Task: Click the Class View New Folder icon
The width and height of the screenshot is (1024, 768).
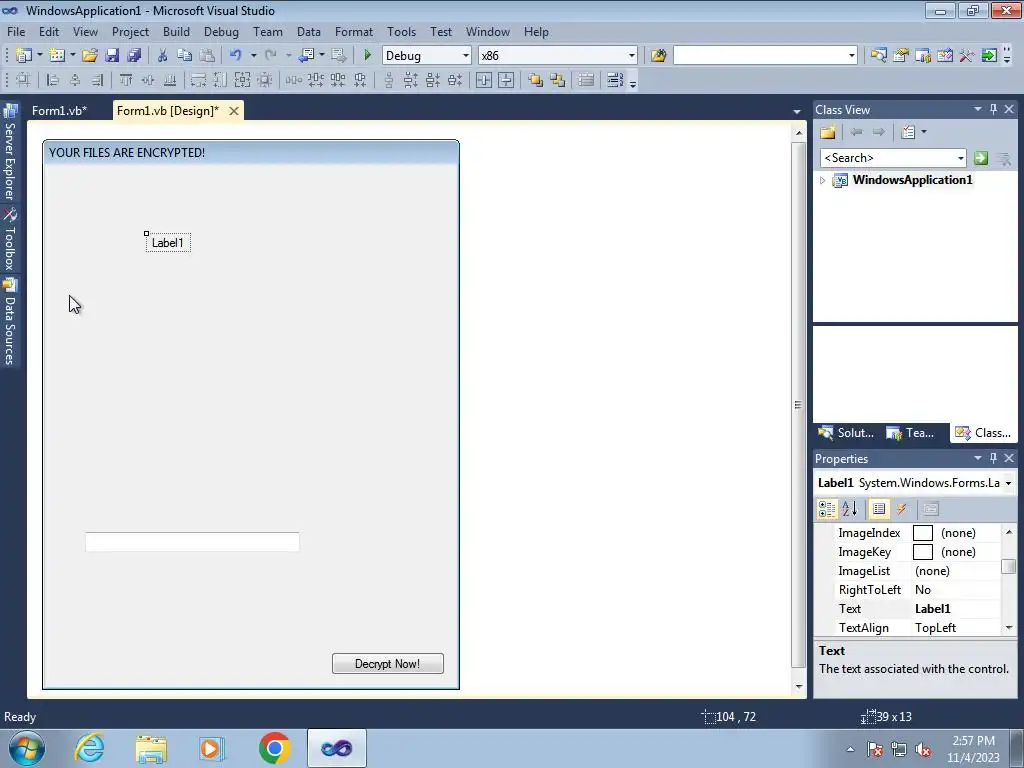Action: pos(828,132)
